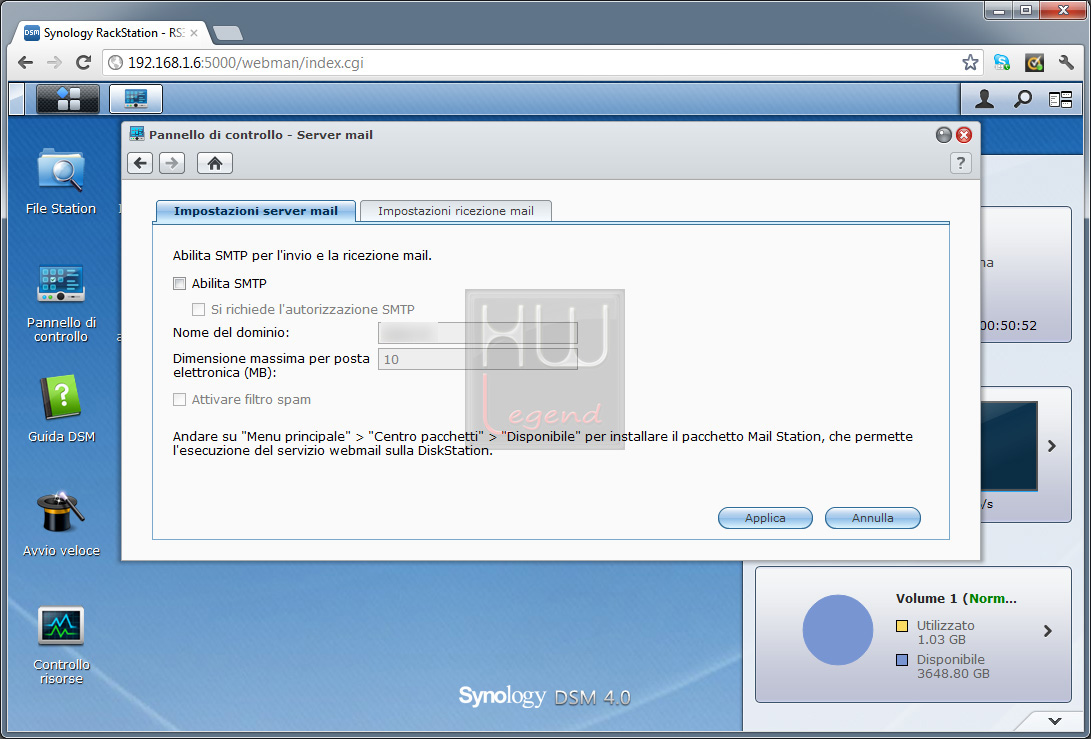
Task: Open the DSM main menu button
Action: (67, 99)
